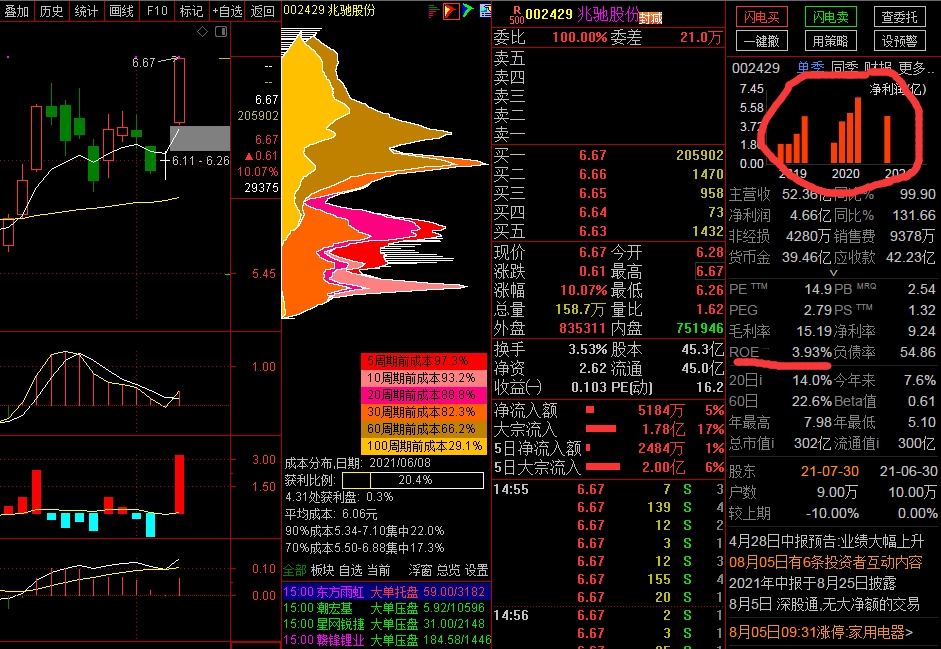Open the 2021年中报于8月25日披露 notice
Screen dimensions: 941x649
(813, 584)
